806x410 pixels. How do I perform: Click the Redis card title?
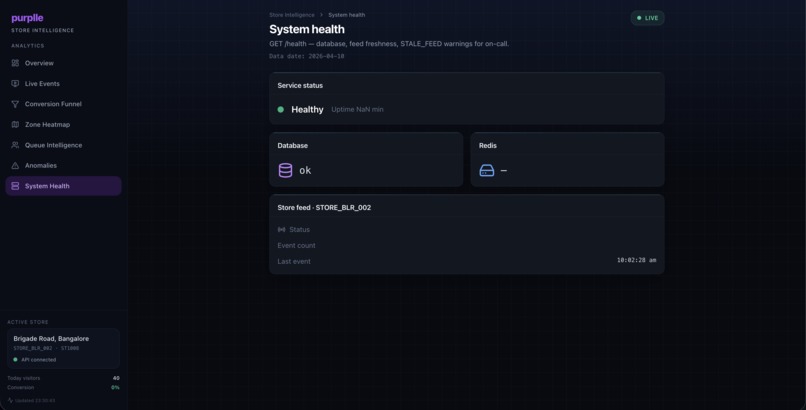[x=488, y=146]
